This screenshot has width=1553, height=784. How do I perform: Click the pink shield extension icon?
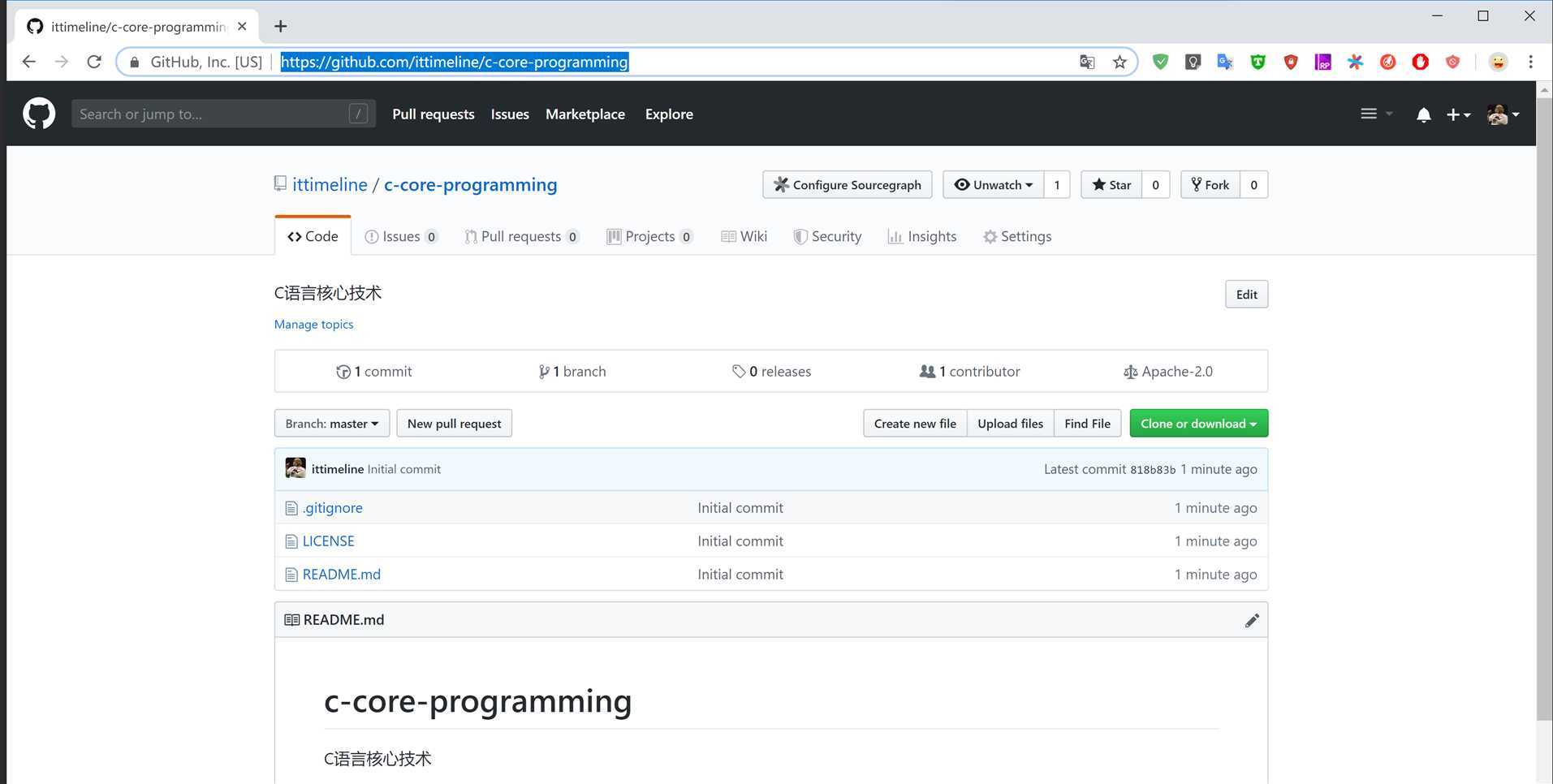(1452, 62)
